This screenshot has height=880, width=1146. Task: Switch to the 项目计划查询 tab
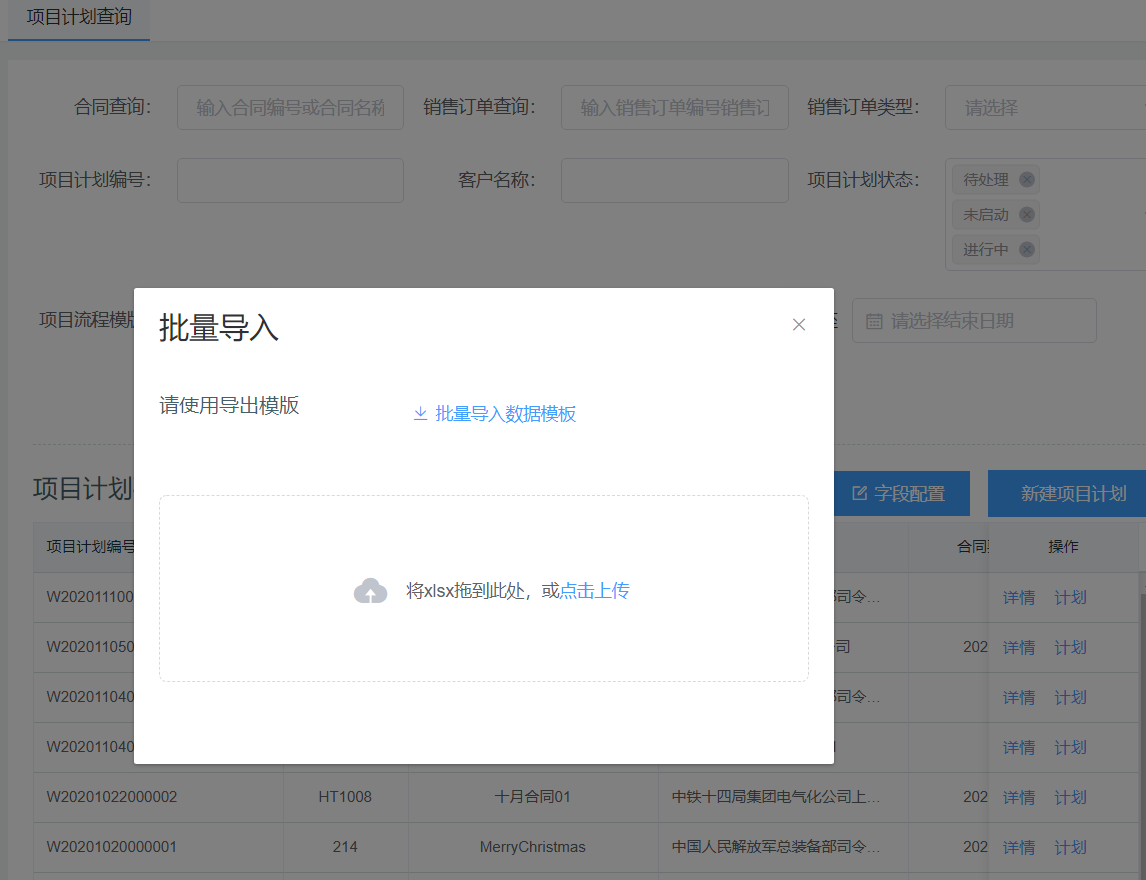tap(79, 18)
